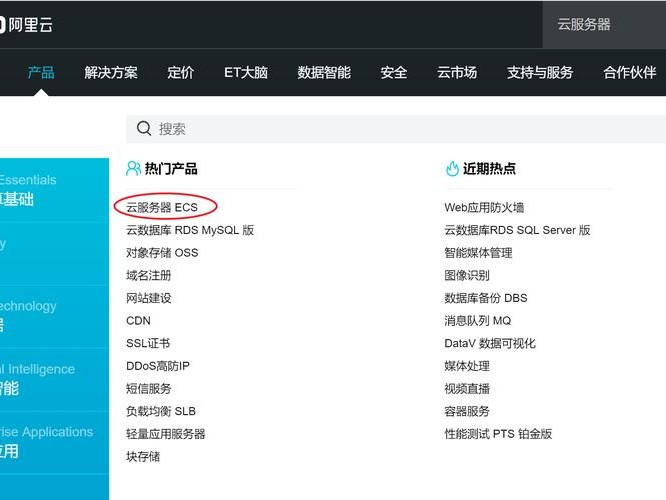Open the 支持与服务 menu

coord(540,72)
